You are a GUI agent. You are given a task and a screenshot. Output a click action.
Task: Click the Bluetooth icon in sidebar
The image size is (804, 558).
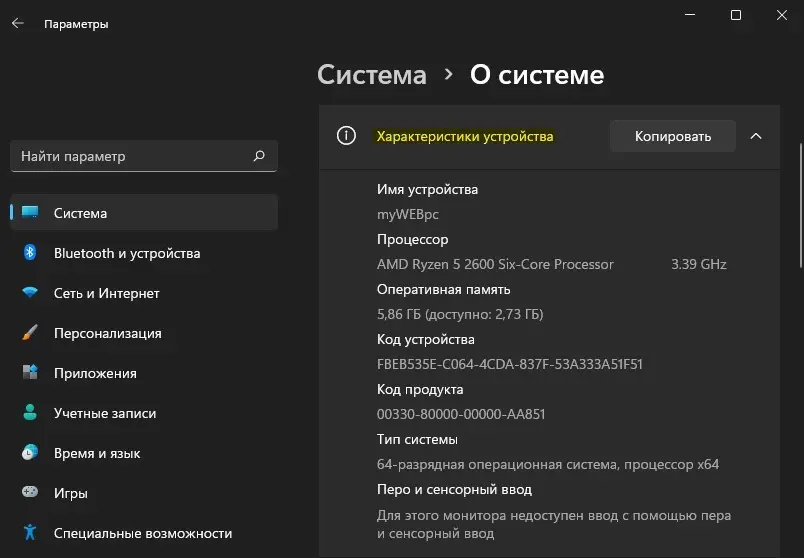pyautogui.click(x=30, y=253)
